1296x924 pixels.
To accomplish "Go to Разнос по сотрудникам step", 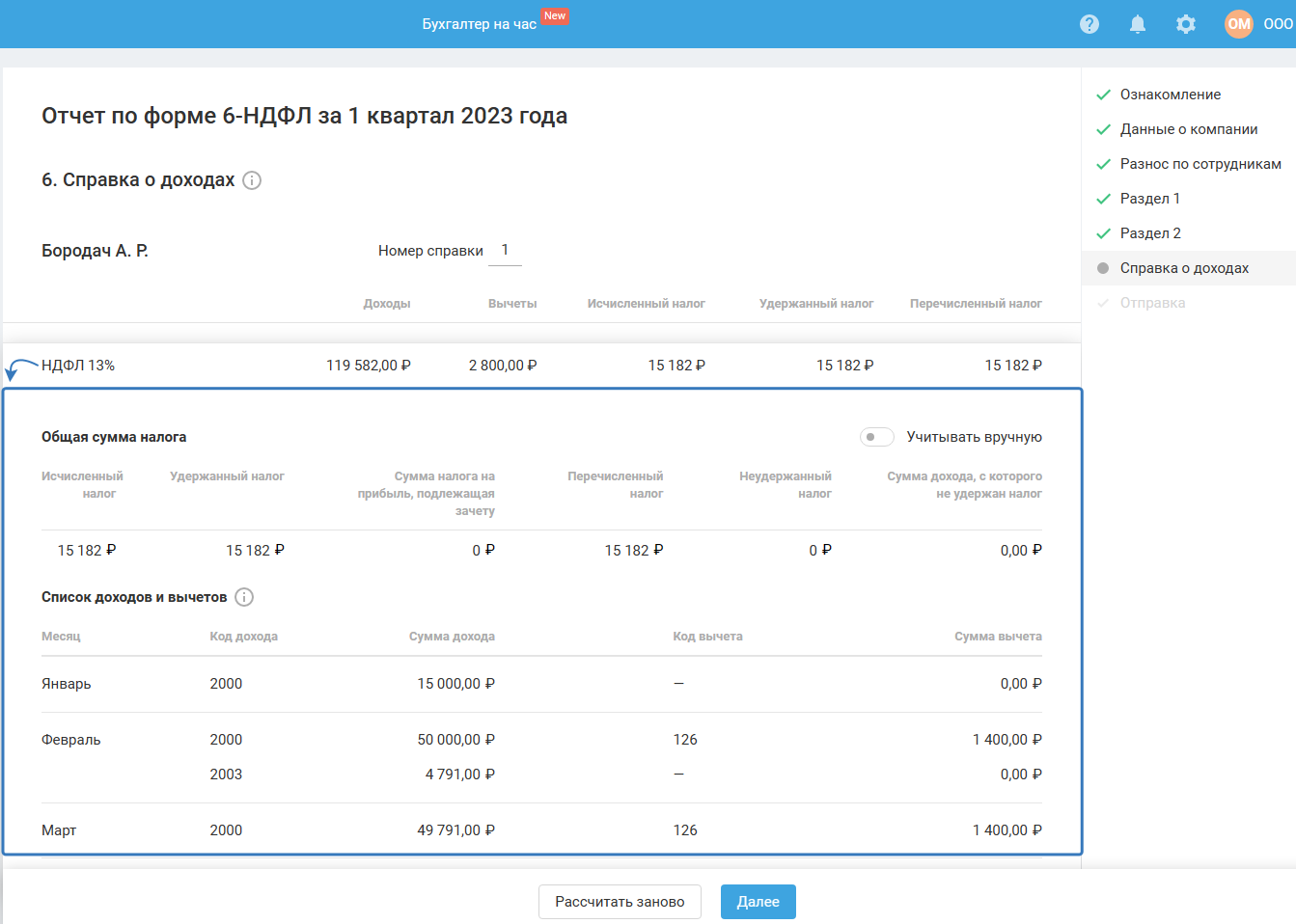I will 1199,164.
